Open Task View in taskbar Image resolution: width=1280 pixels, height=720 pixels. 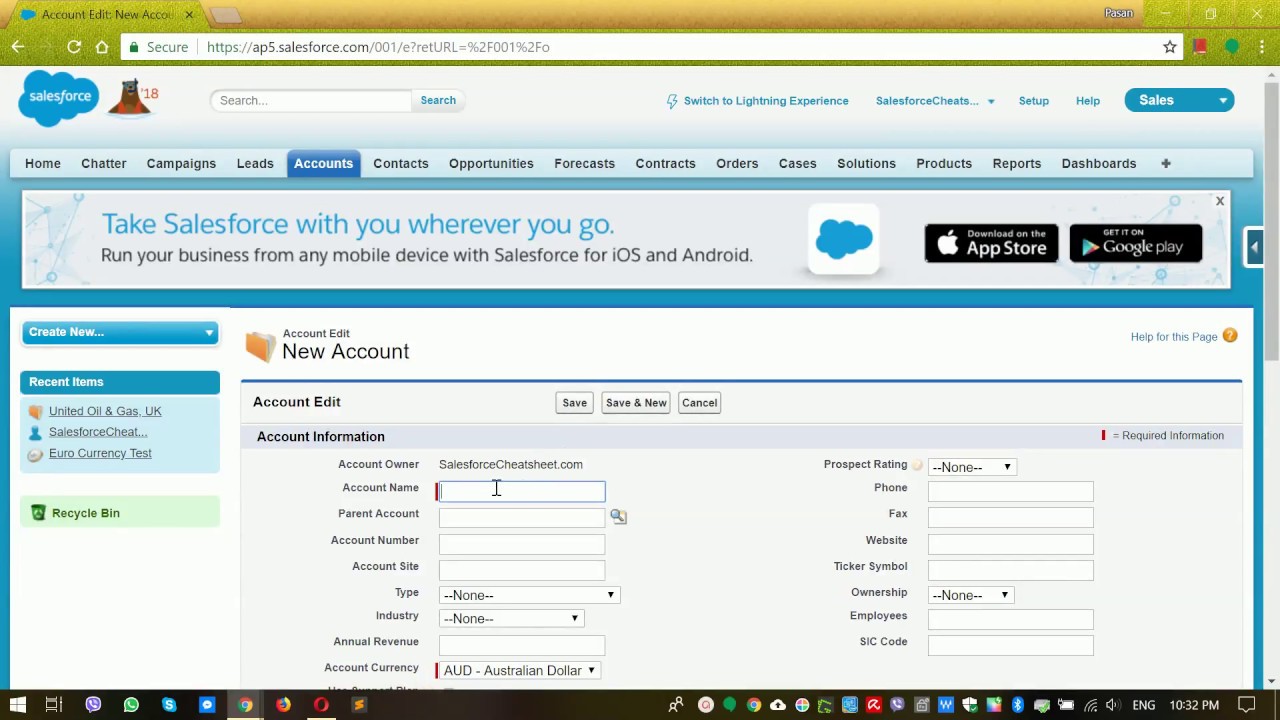54,705
